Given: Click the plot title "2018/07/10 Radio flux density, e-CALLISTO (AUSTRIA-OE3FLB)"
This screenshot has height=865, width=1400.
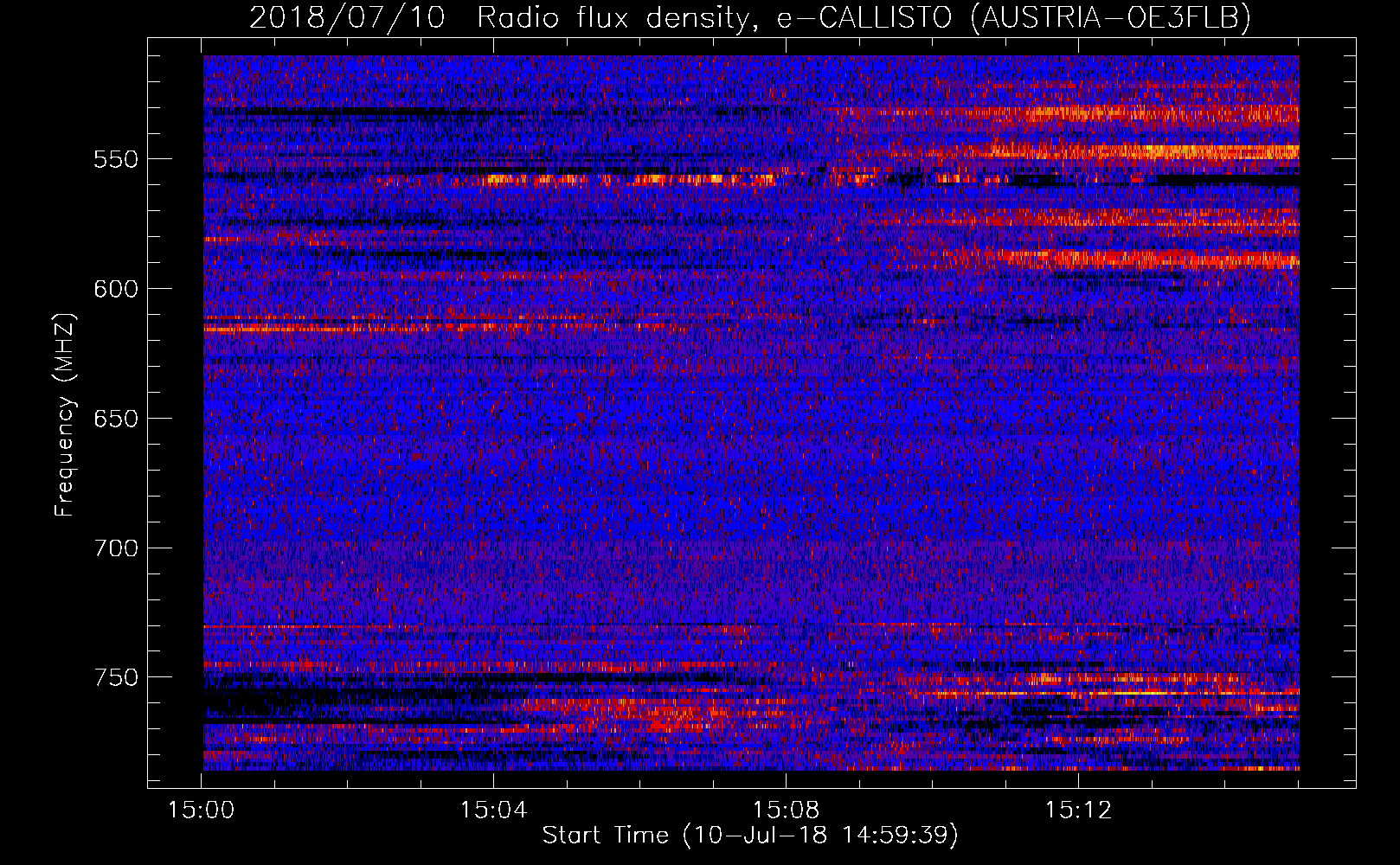Looking at the screenshot, I should (750, 17).
